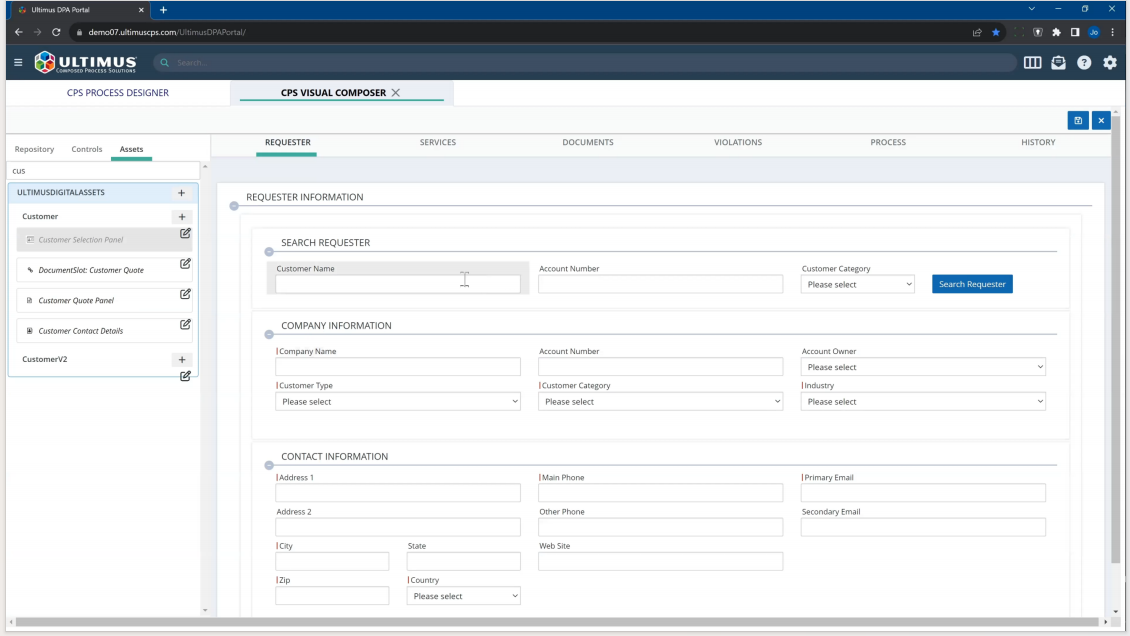Save the composer with the blue save icon
Viewport: 1130px width, 636px height.
pos(1078,120)
